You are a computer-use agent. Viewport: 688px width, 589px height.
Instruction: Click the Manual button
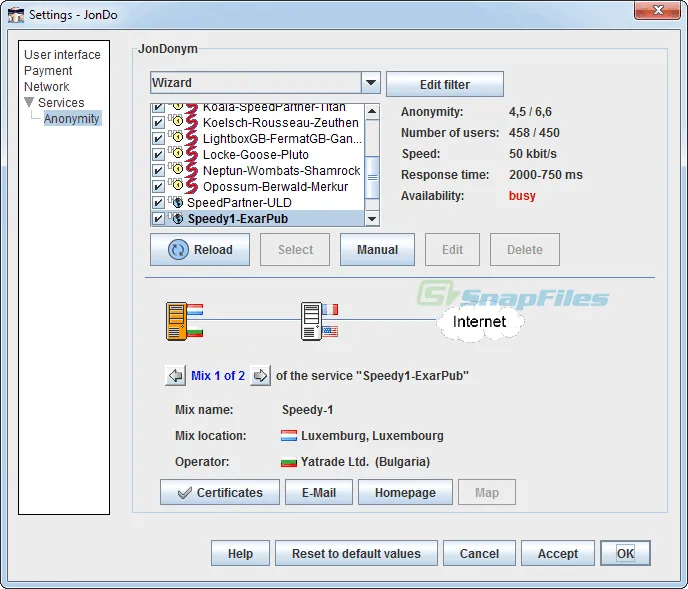377,250
